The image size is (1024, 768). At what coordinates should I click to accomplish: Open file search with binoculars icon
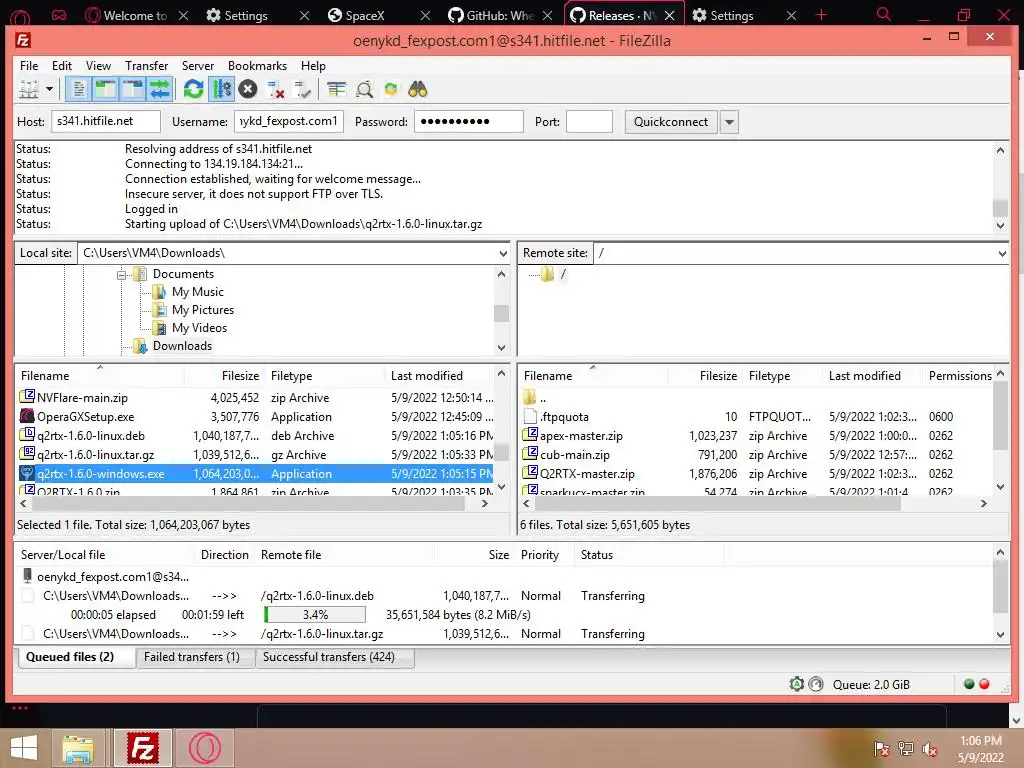(418, 89)
